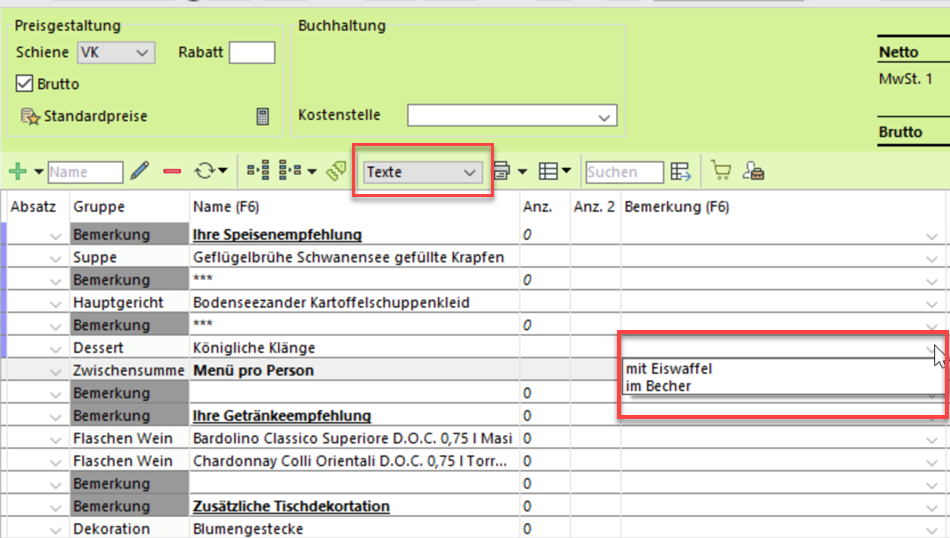
Task: Click the calculator icon beside Standardpreise
Action: click(263, 117)
